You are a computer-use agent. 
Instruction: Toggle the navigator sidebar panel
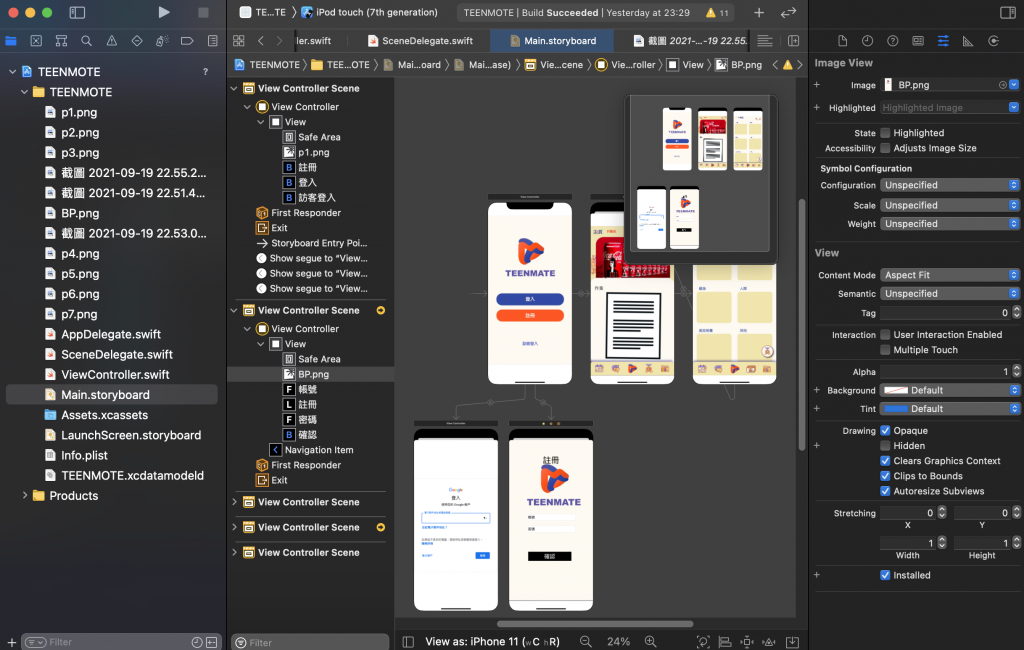point(77,12)
